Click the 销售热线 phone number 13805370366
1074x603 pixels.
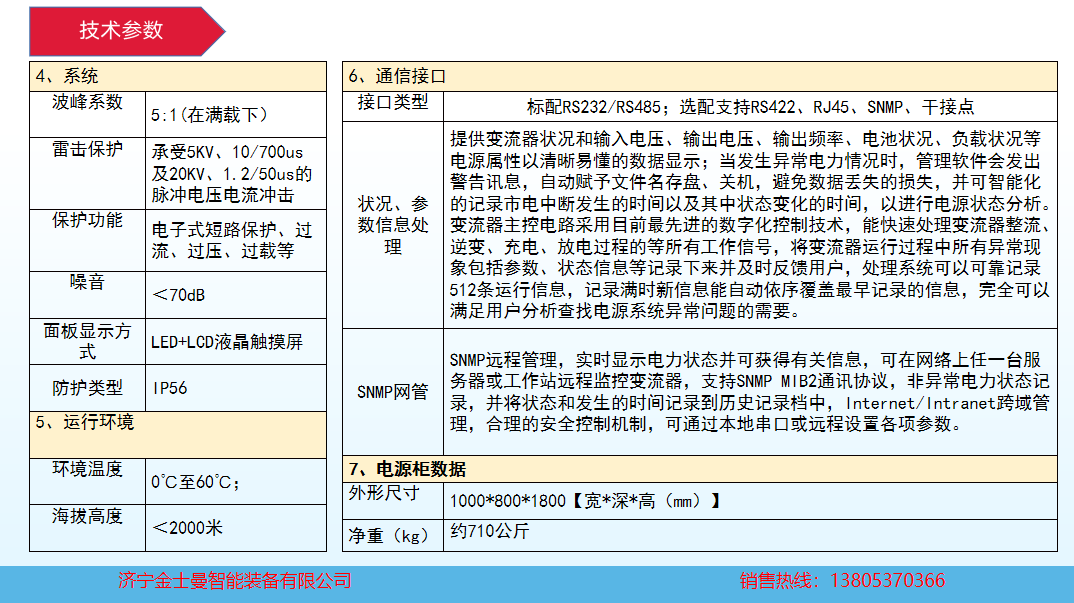tap(842, 581)
